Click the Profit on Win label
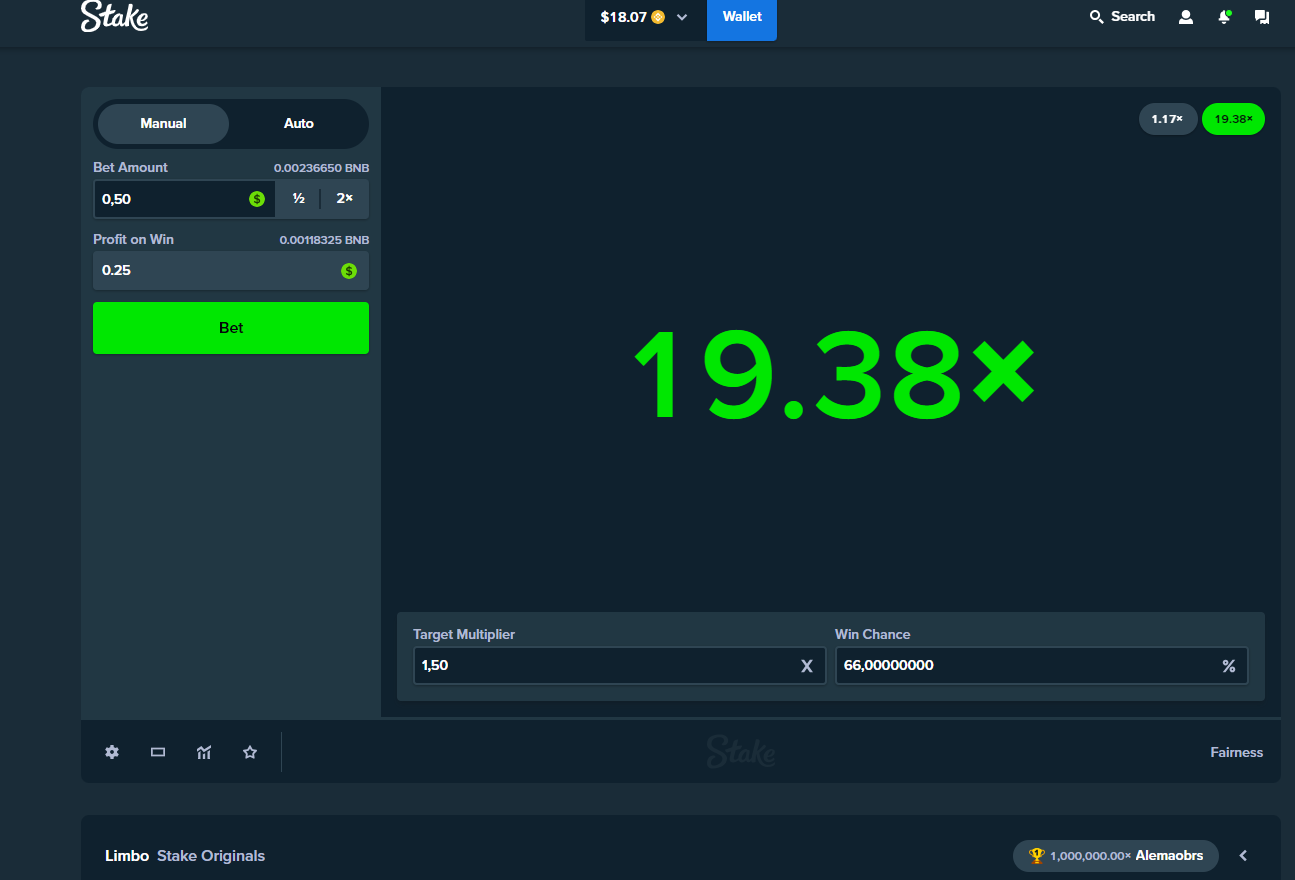The width and height of the screenshot is (1295, 880). tap(134, 240)
